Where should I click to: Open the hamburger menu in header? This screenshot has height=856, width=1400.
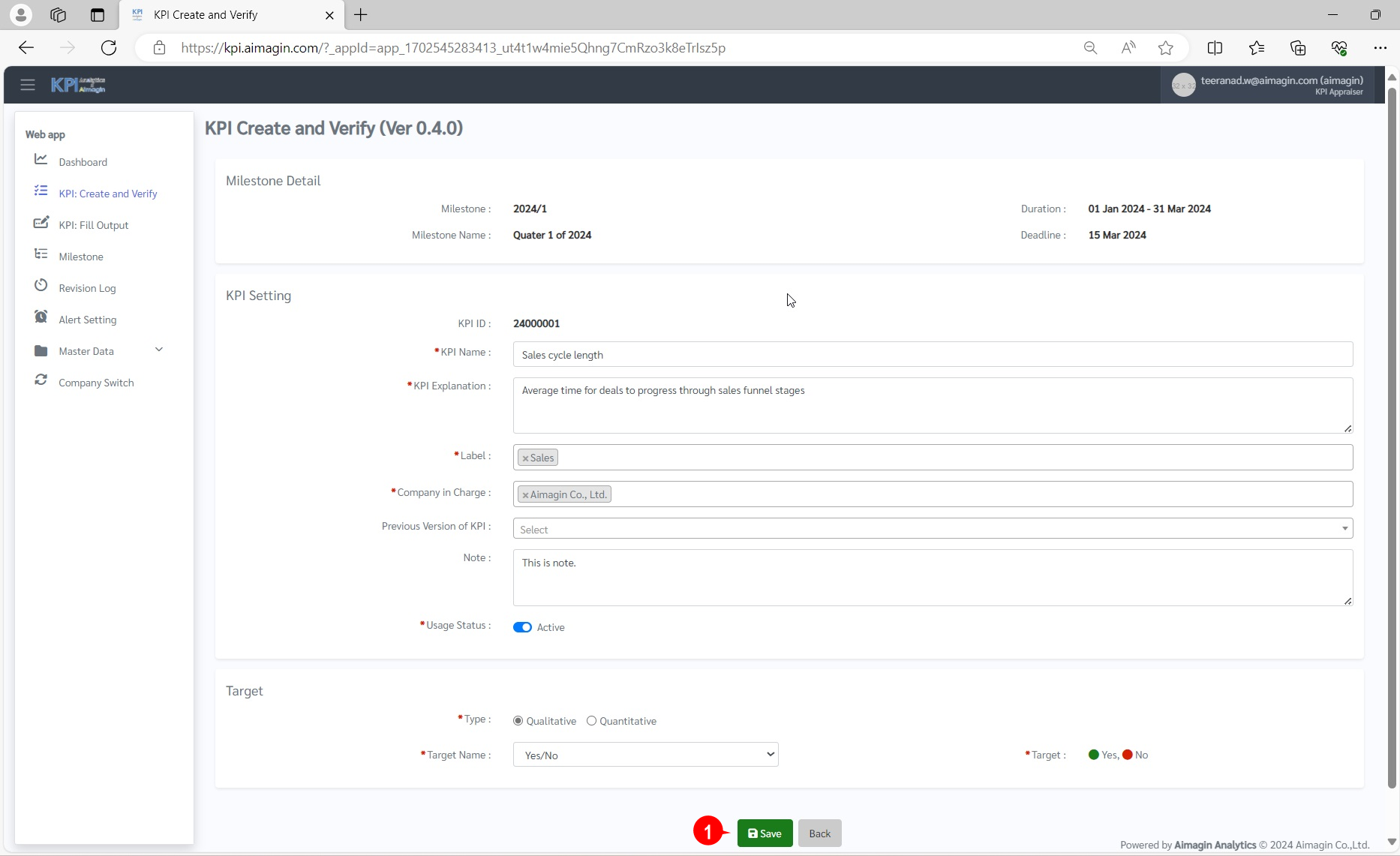28,85
